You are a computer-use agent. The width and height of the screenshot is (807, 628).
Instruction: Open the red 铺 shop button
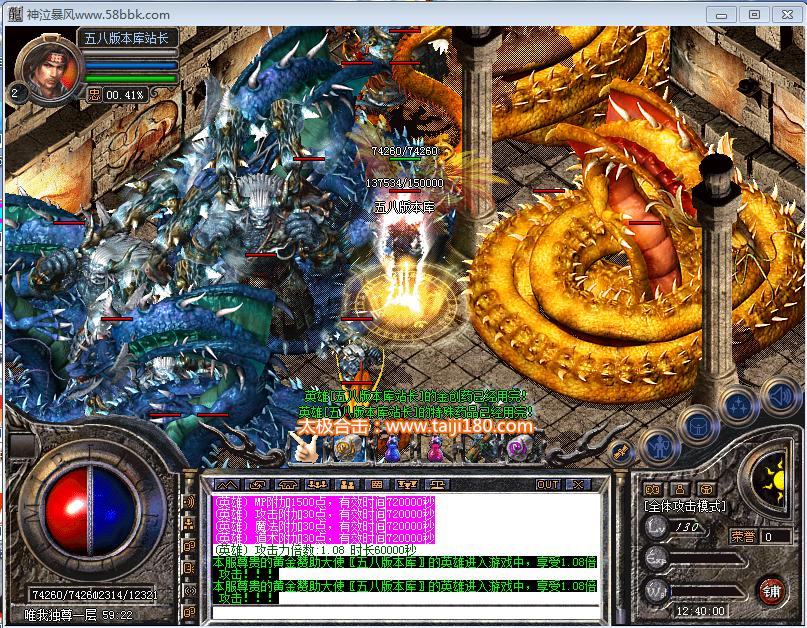tap(771, 591)
